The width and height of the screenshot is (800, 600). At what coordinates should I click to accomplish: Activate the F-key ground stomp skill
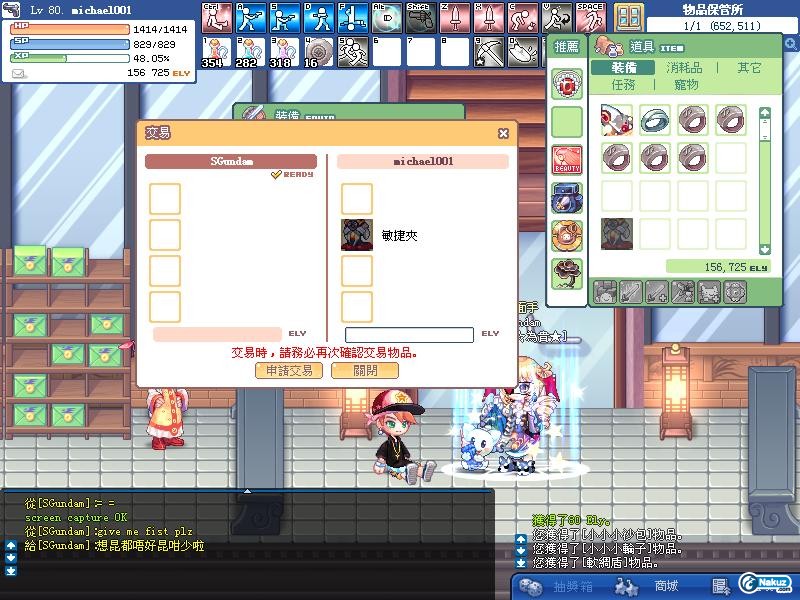coord(354,17)
